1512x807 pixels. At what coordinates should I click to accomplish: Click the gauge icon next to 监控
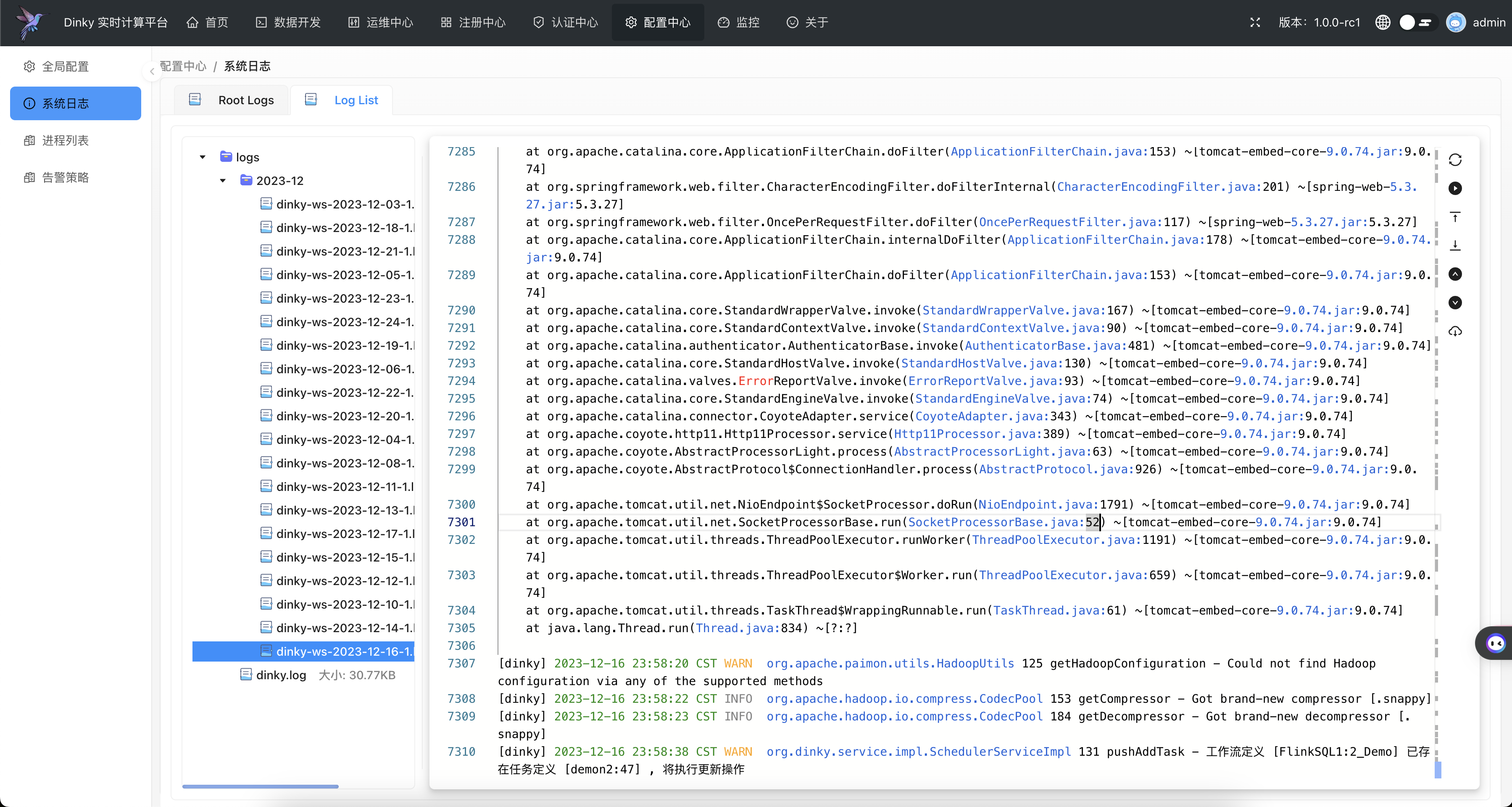724,22
